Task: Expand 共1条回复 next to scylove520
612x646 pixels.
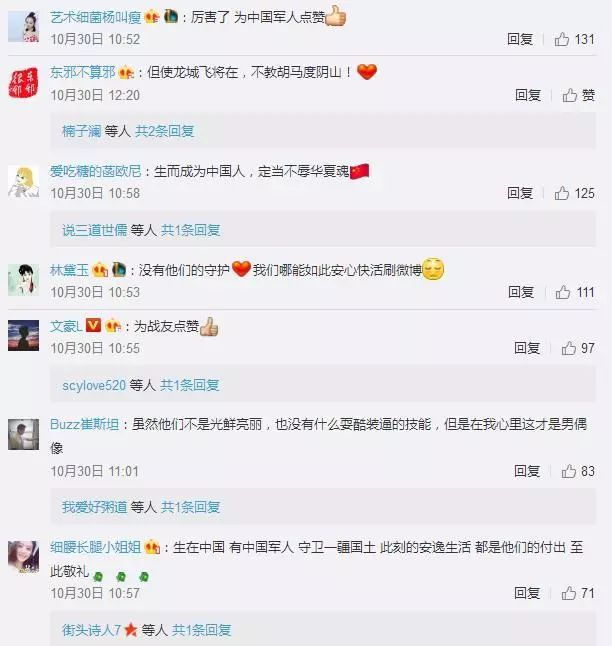Action: pos(190,385)
